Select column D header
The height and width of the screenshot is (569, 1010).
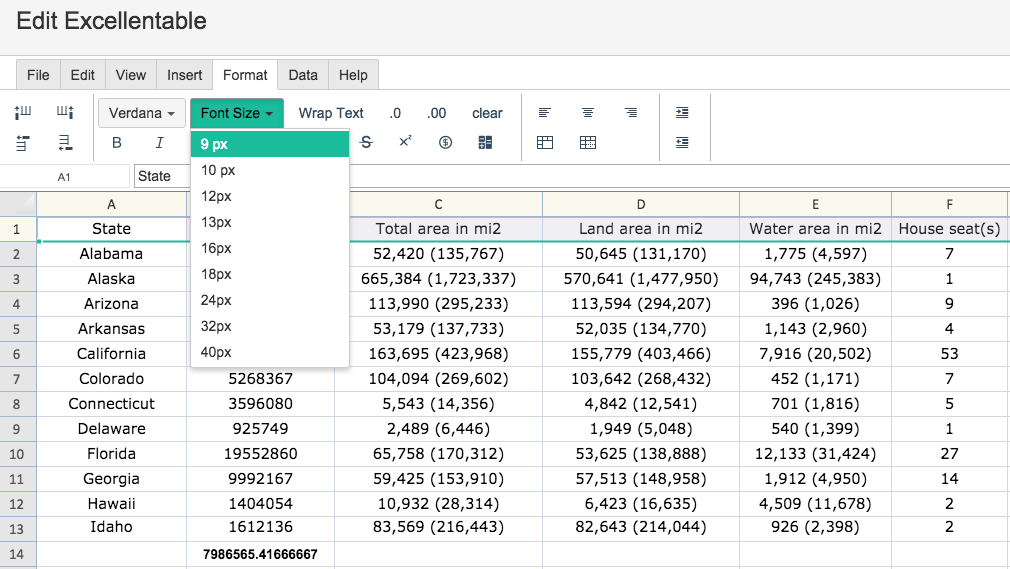click(640, 204)
